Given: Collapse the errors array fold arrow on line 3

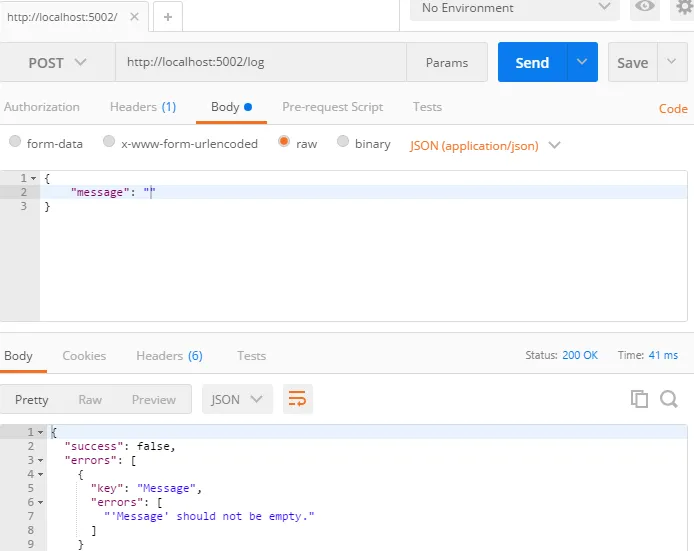Looking at the screenshot, I should coord(39,460).
